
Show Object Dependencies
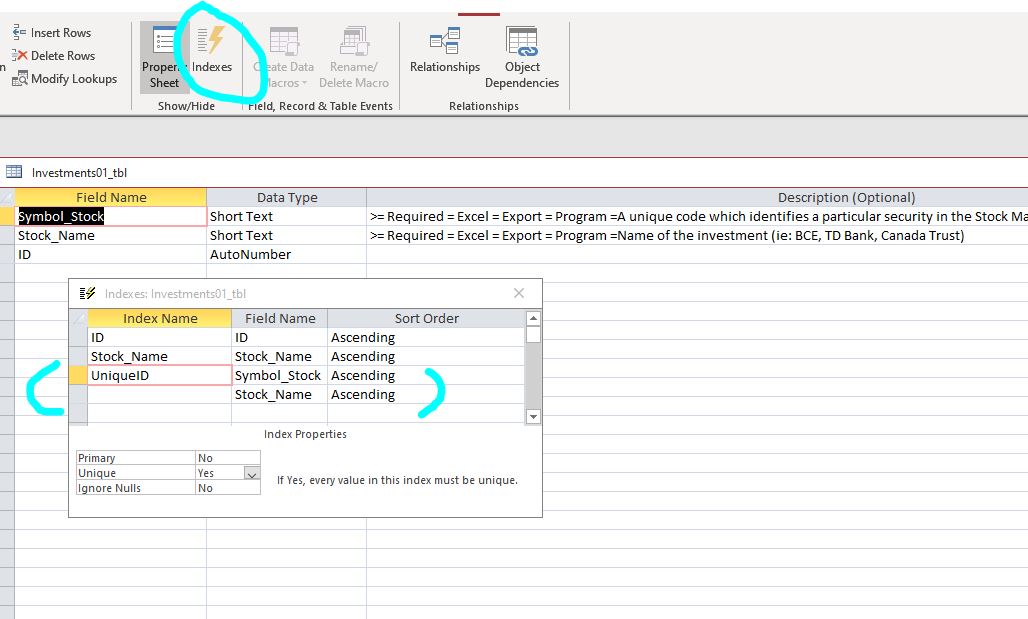[x=522, y=58]
